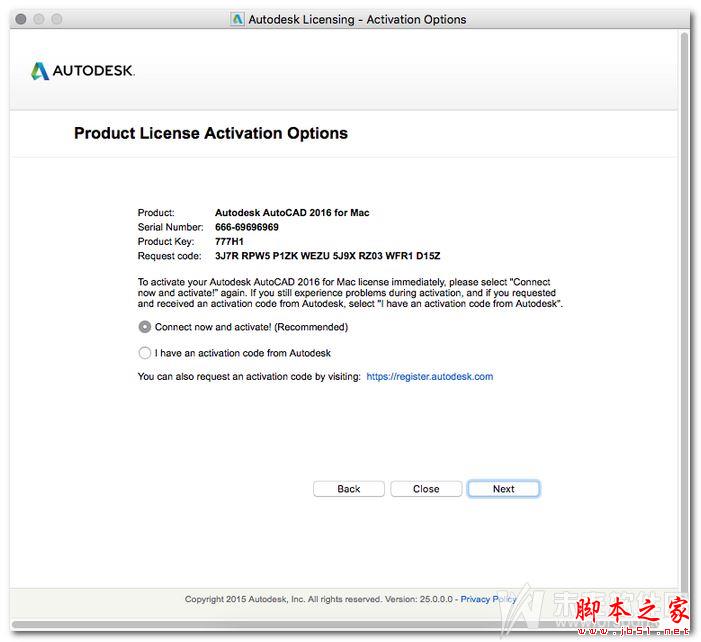Click the copyright 2015 Autodesk version text
This screenshot has width=701, height=642.
pos(319,599)
